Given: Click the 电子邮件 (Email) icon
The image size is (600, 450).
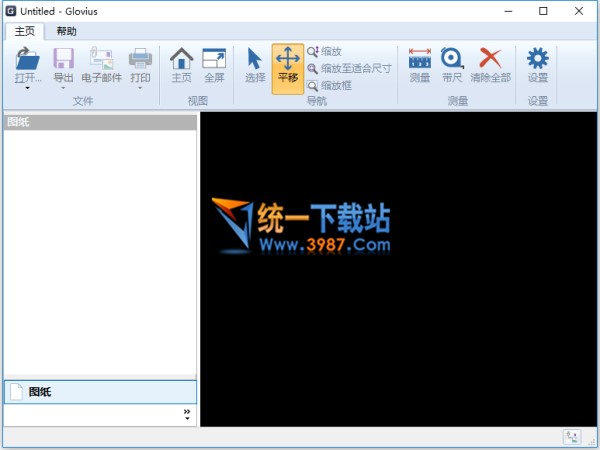Looking at the screenshot, I should click(101, 60).
